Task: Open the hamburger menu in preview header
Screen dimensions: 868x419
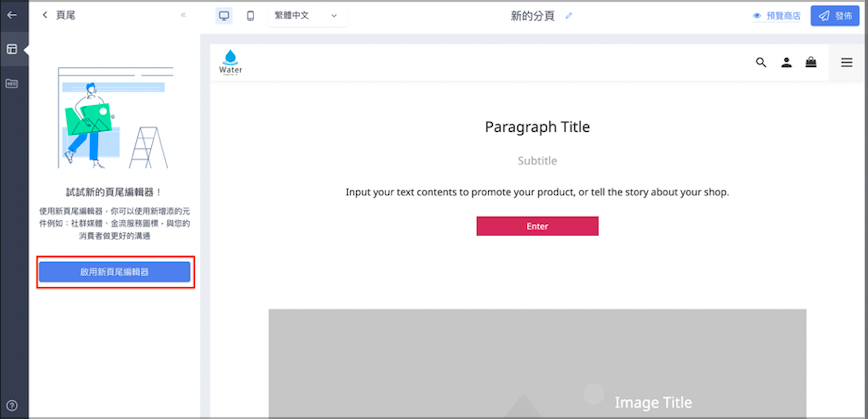Action: pos(846,63)
